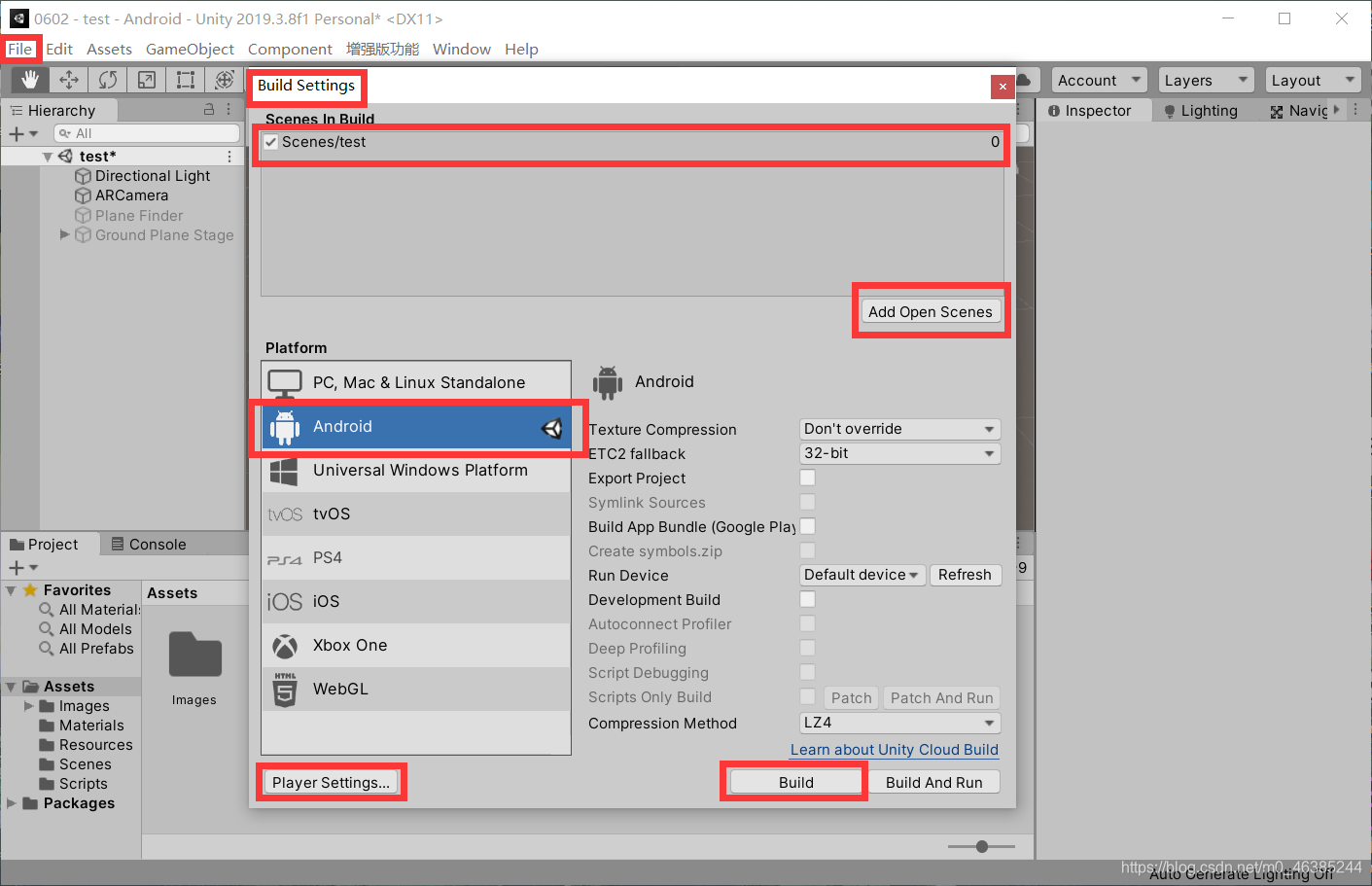1372x886 pixels.
Task: Select the Android platform
Action: 416,427
